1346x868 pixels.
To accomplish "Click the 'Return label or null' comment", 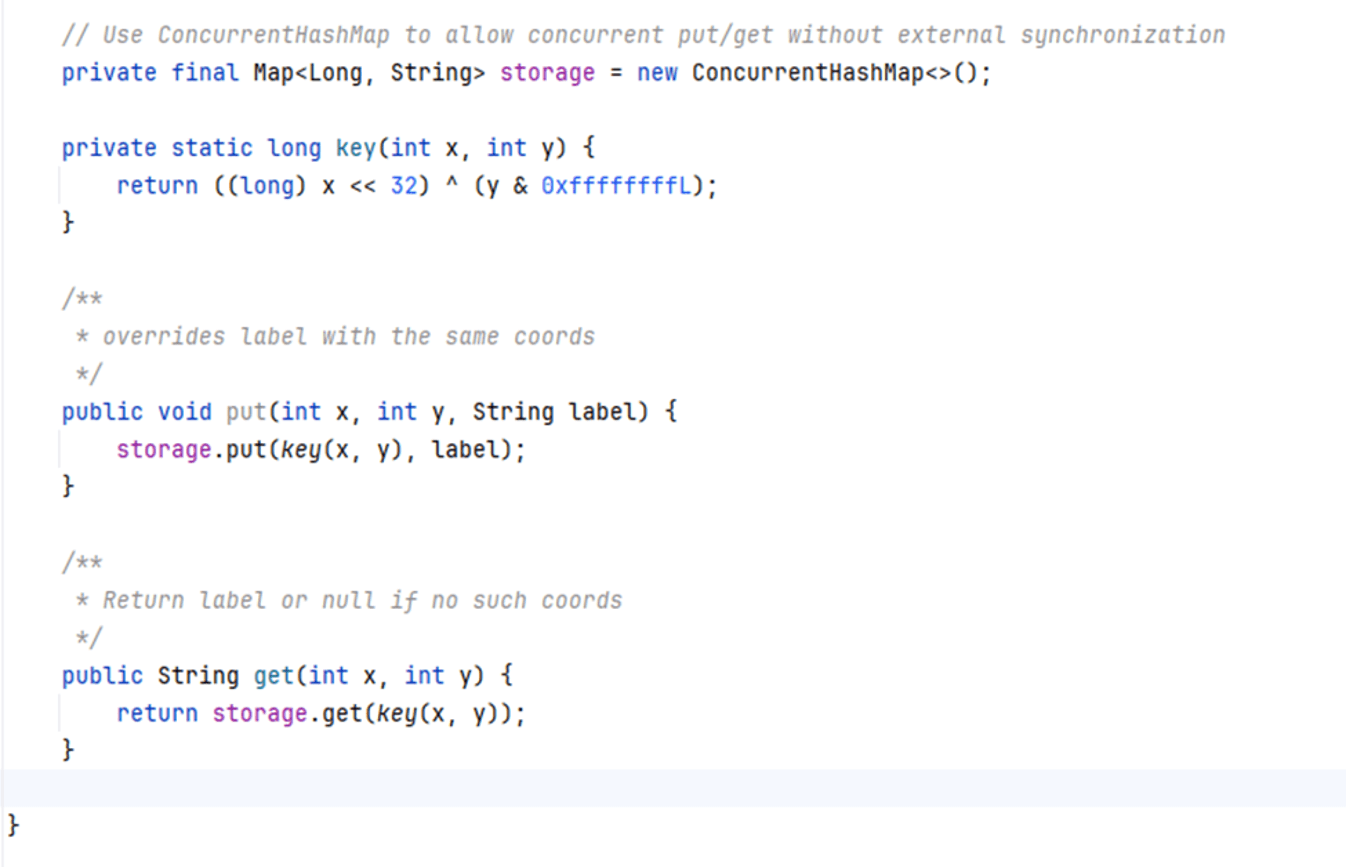I will (362, 600).
